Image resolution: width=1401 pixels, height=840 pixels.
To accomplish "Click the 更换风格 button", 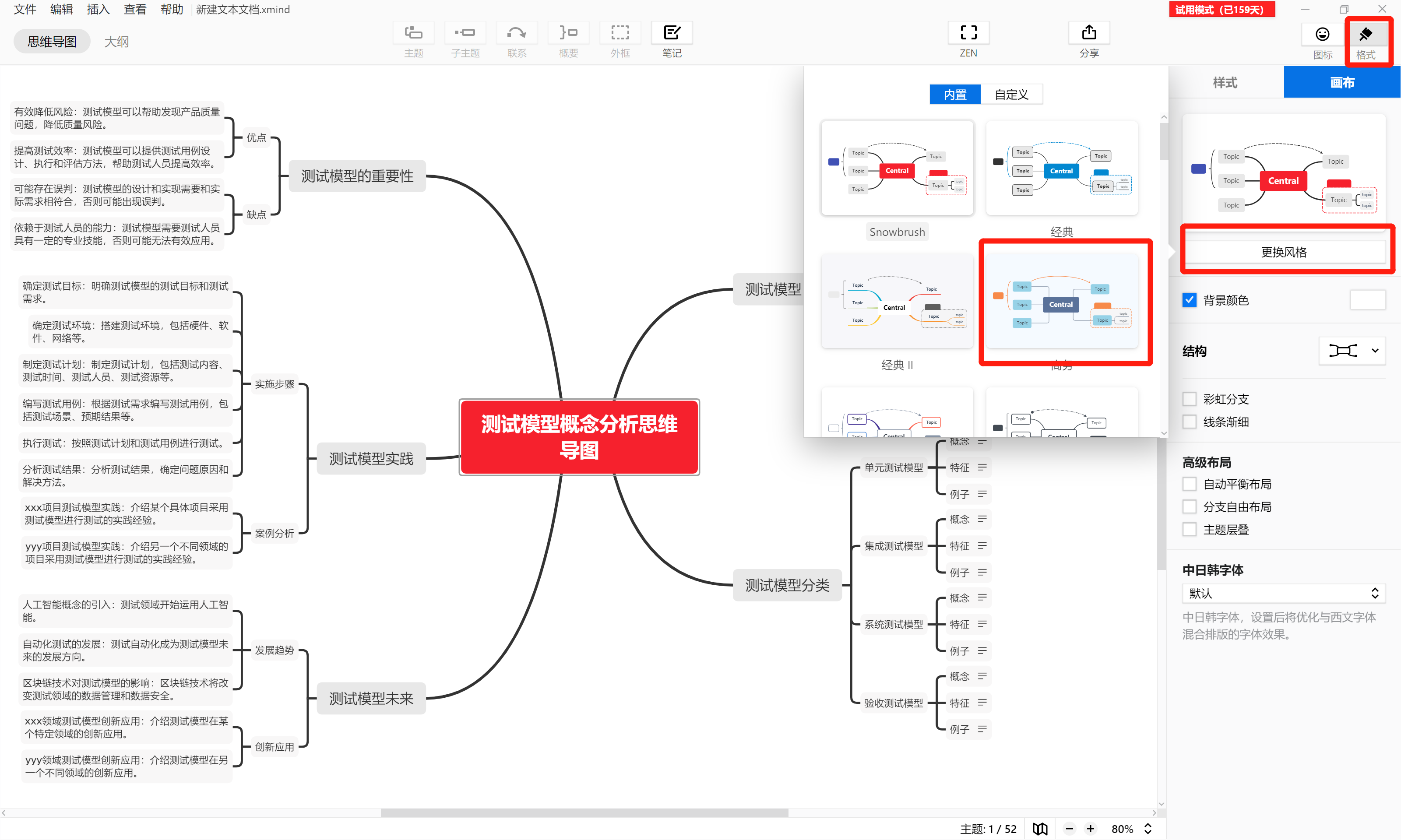I will click(x=1283, y=252).
